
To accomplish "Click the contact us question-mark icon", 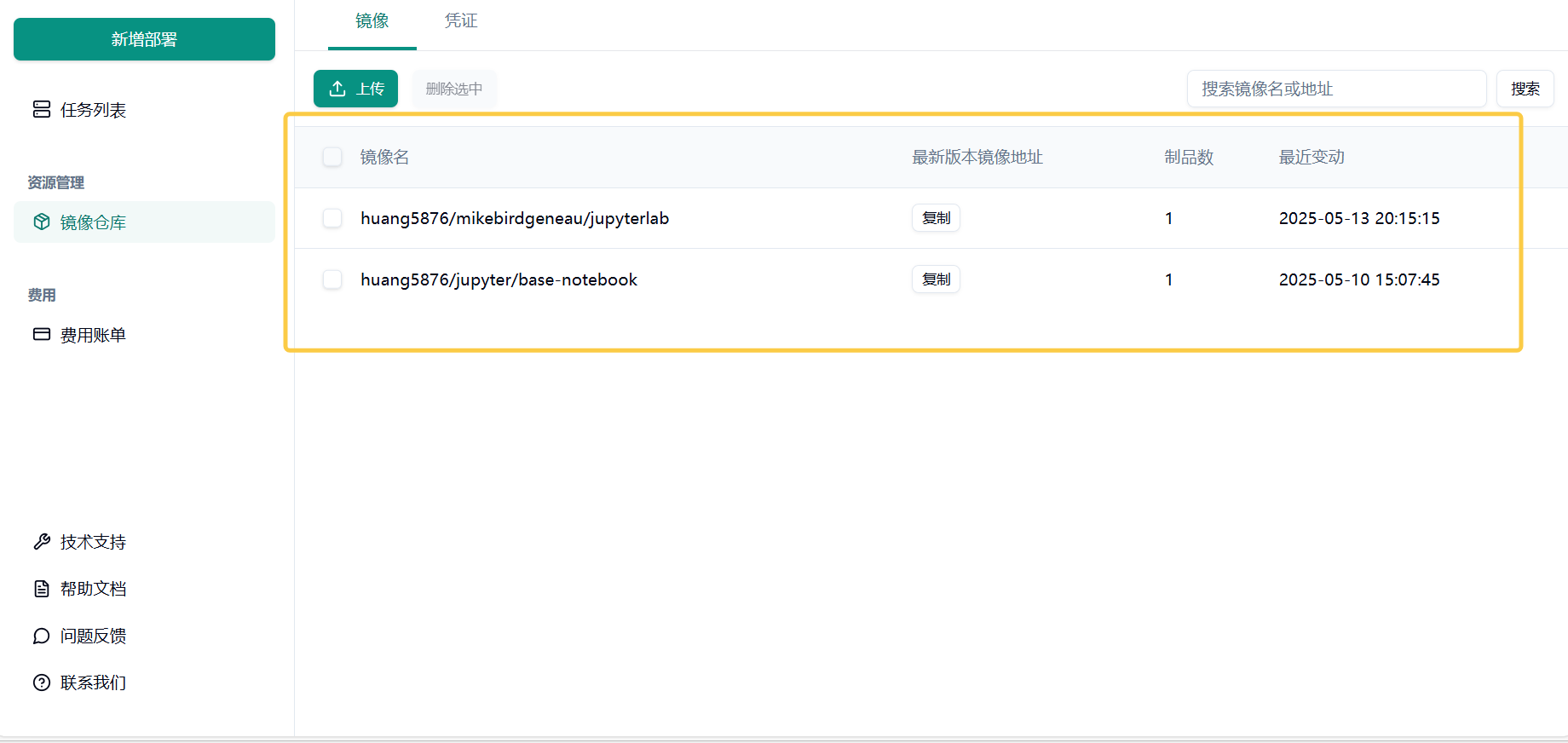I will click(41, 683).
